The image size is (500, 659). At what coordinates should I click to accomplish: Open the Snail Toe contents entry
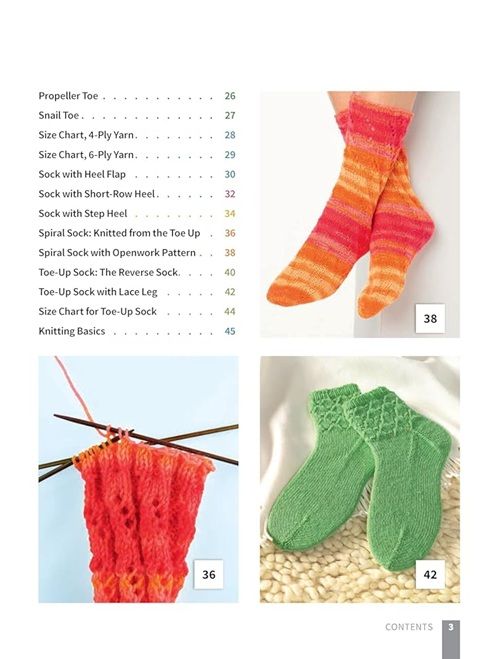click(x=137, y=115)
